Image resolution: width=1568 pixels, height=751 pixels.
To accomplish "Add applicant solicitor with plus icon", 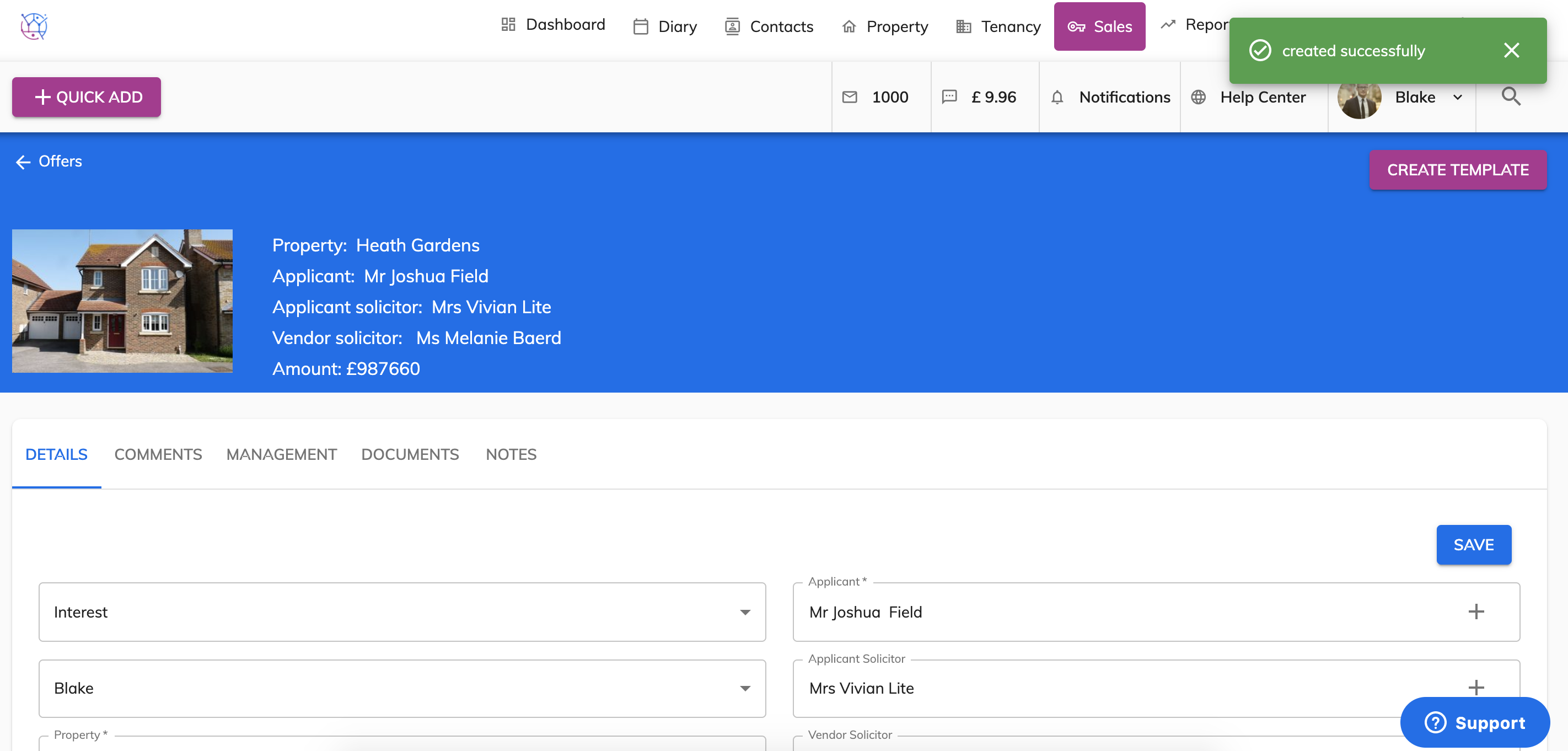I will pos(1475,688).
